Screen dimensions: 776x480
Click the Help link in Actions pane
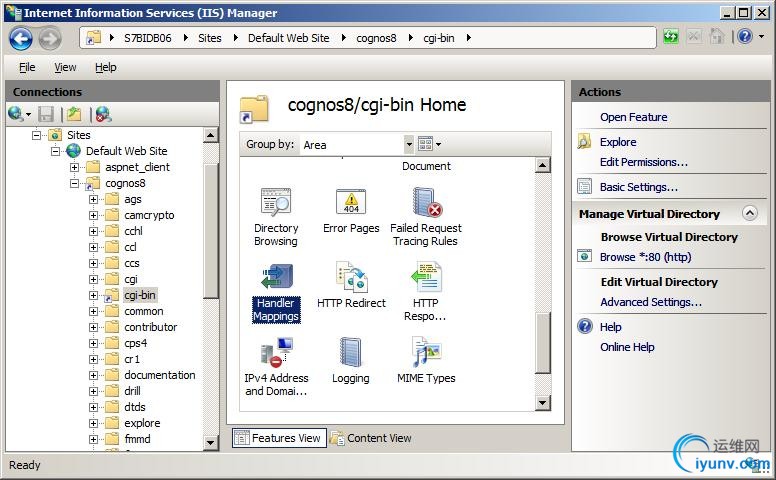pos(610,327)
